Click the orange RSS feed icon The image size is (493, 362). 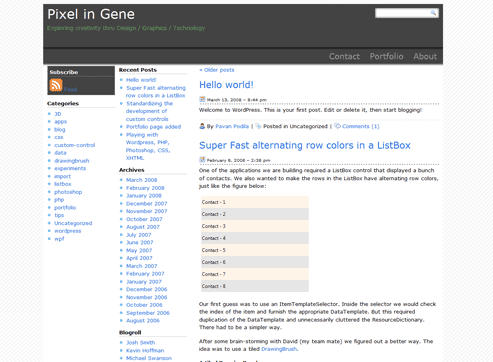56,85
